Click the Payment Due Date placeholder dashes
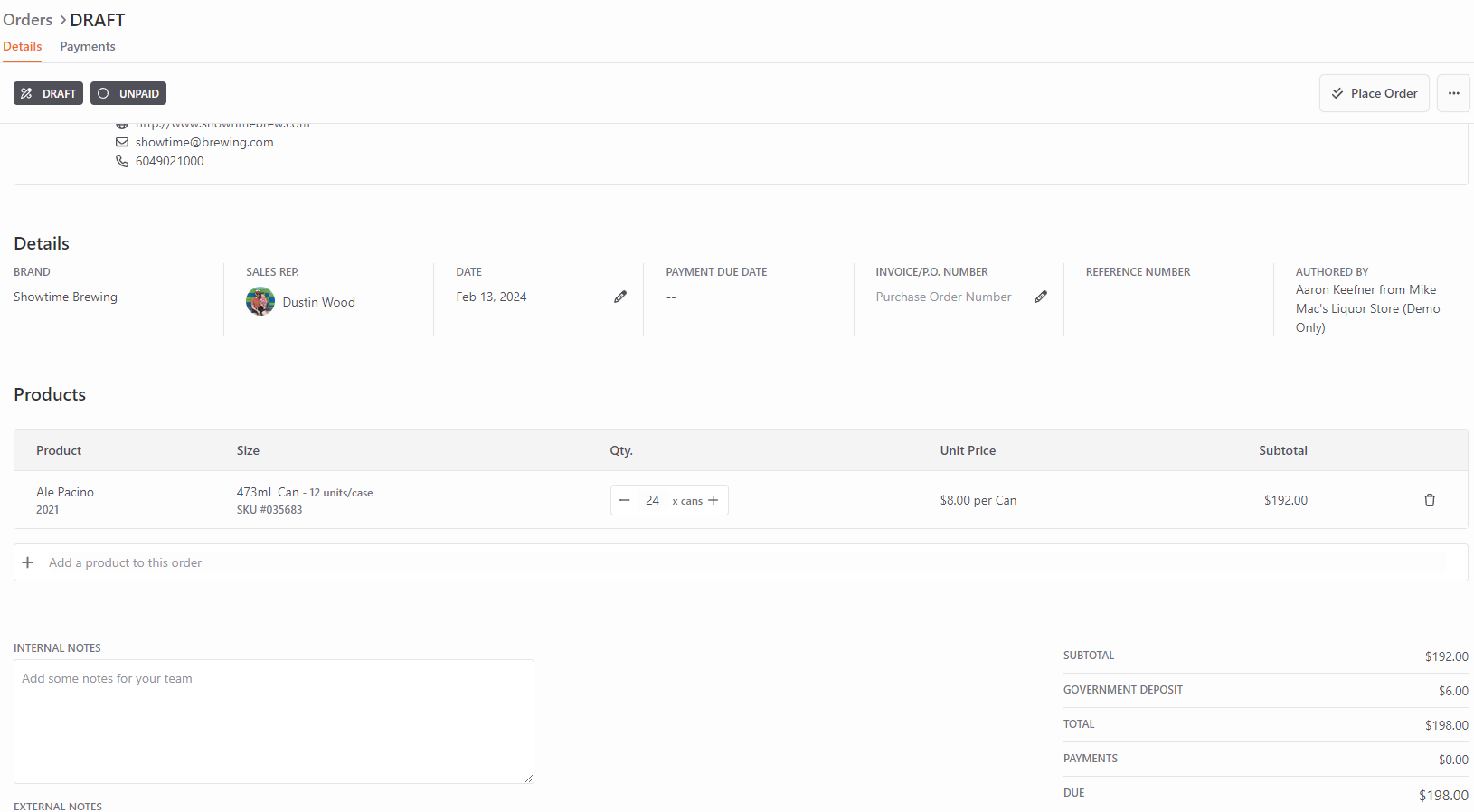Image resolution: width=1474 pixels, height=812 pixels. click(x=671, y=297)
